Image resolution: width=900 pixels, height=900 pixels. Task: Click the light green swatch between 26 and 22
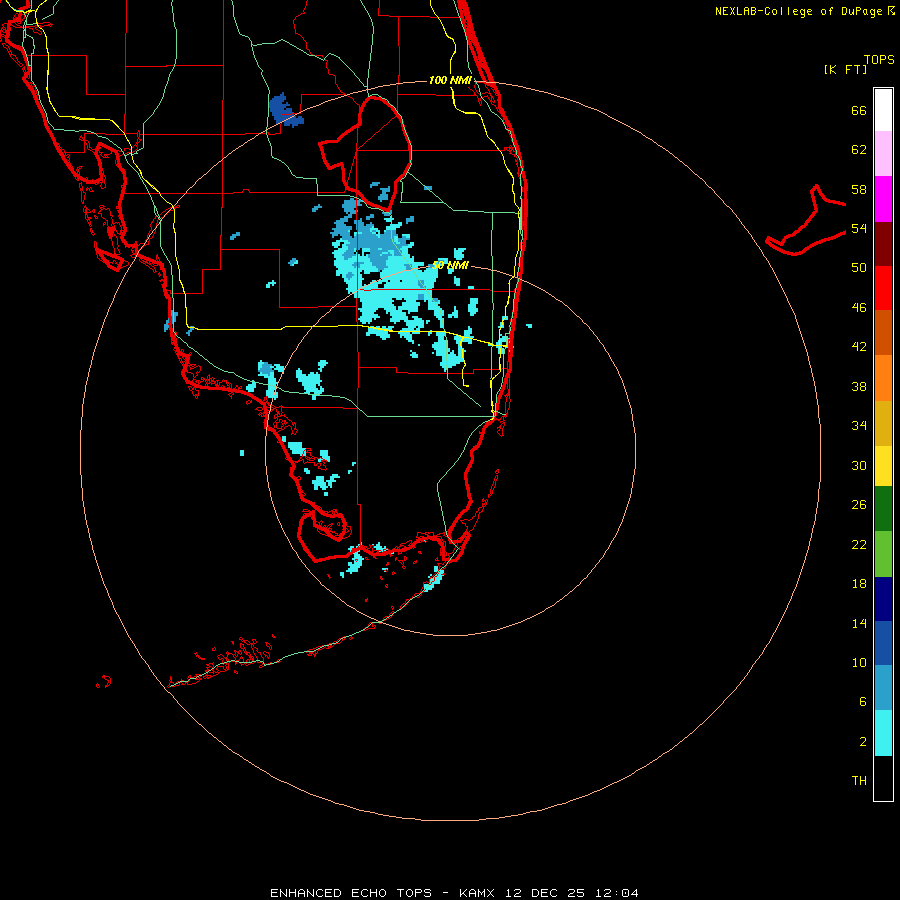click(x=883, y=554)
